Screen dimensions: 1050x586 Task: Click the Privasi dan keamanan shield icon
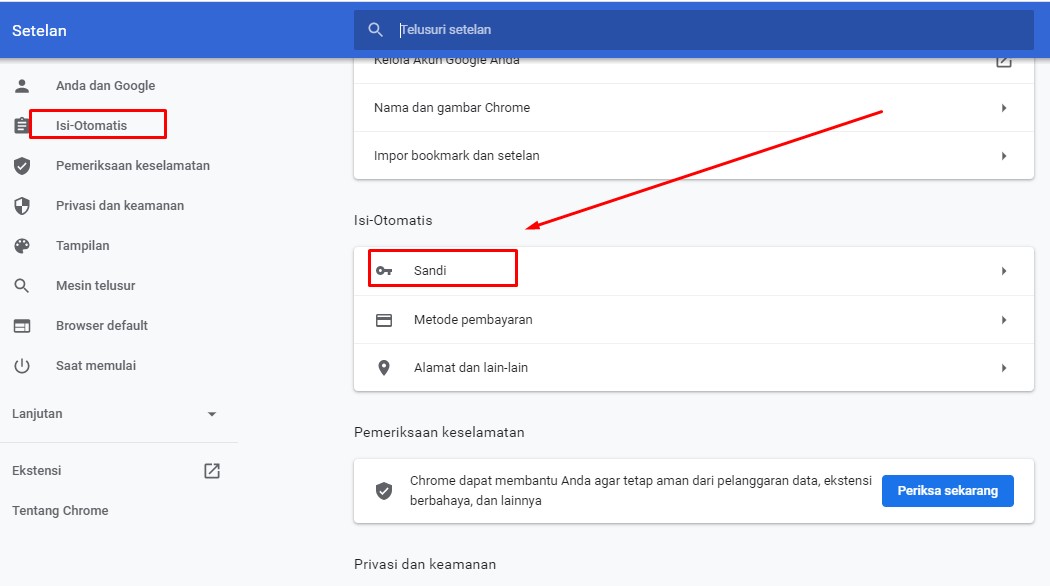(22, 206)
